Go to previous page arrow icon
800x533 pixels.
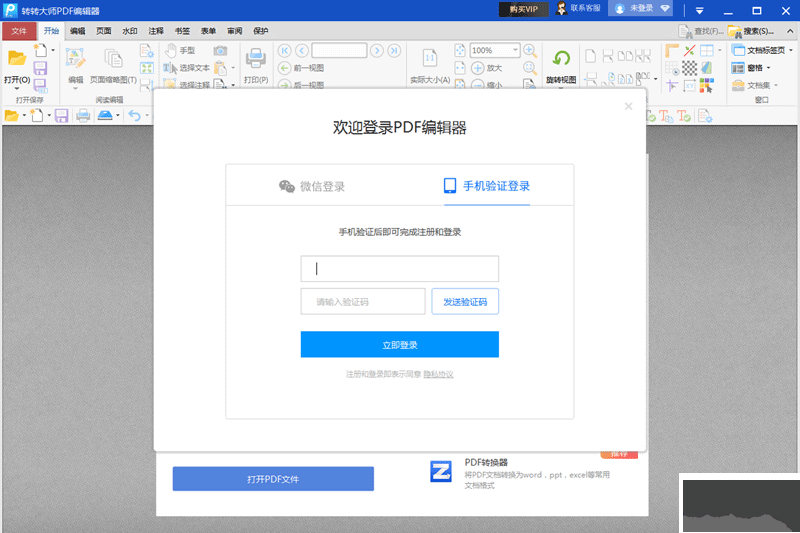[x=302, y=50]
